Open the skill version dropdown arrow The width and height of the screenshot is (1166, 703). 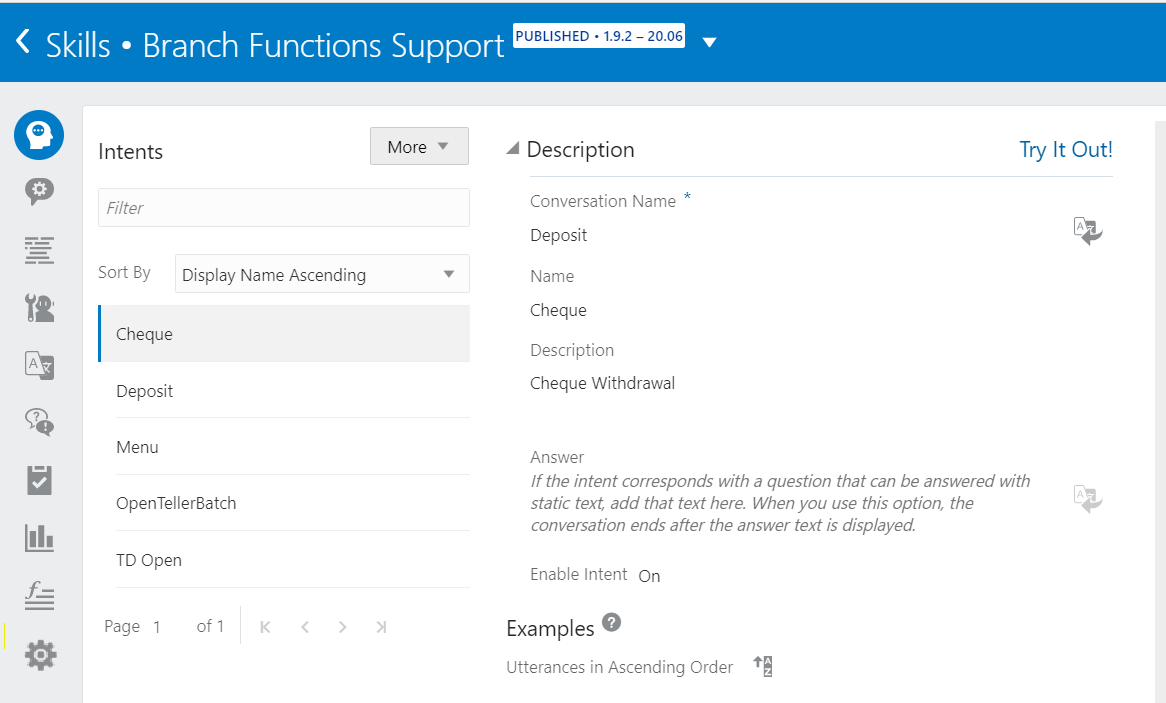[x=709, y=42]
